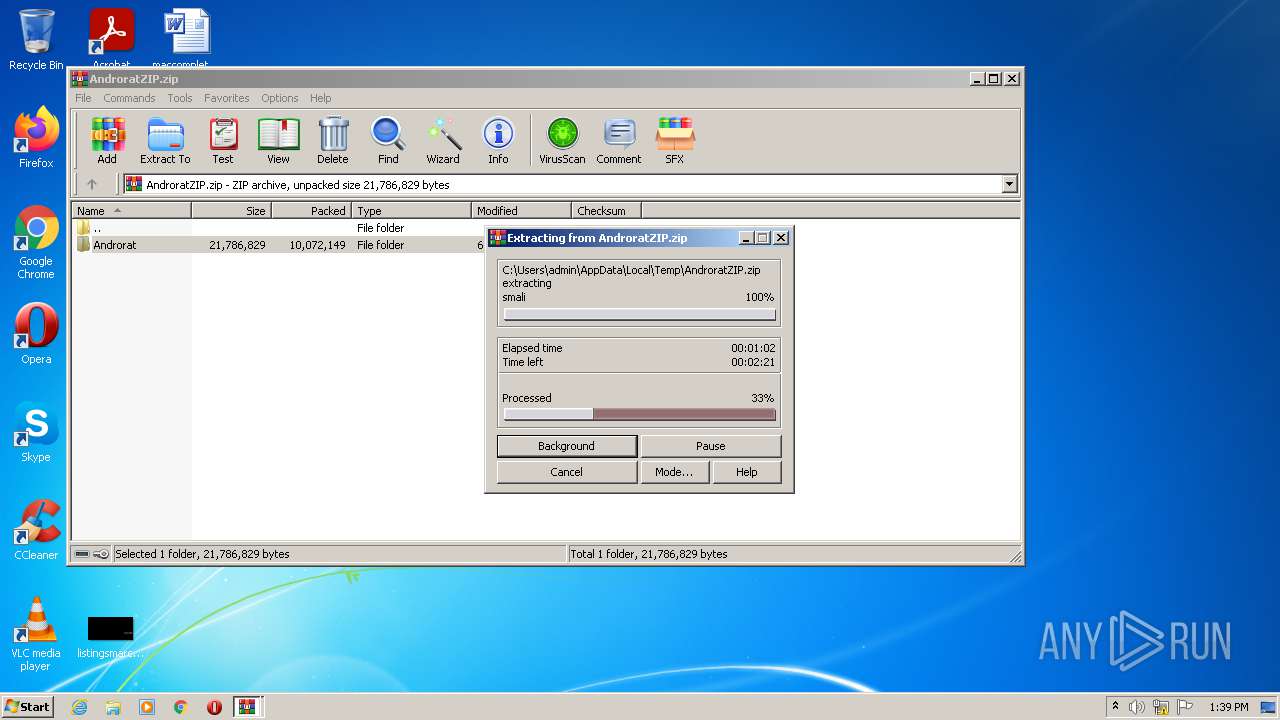Sort by Name column header
The image size is (1280, 720).
(131, 211)
